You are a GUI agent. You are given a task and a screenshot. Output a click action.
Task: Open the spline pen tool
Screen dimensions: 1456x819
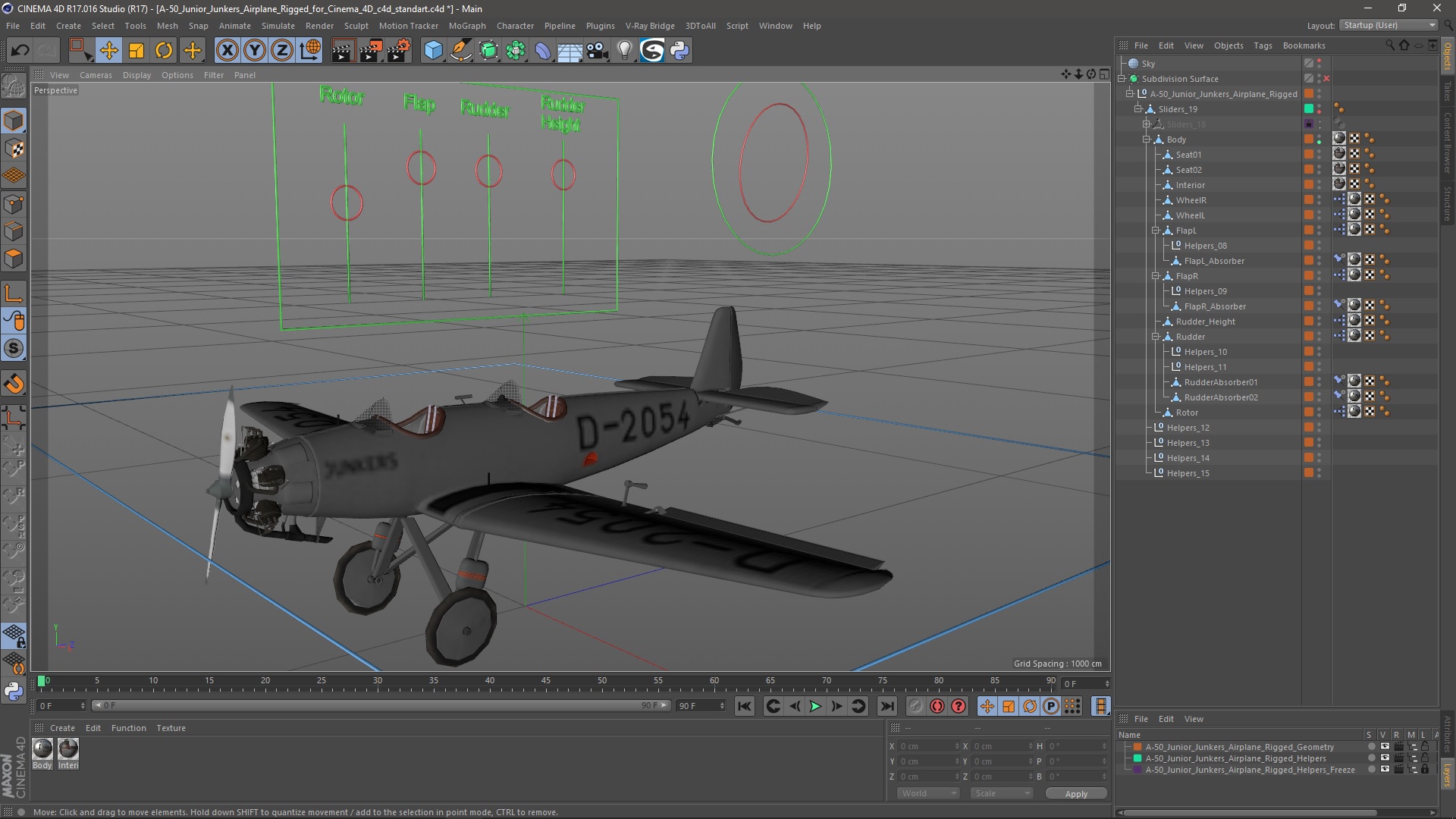point(460,51)
